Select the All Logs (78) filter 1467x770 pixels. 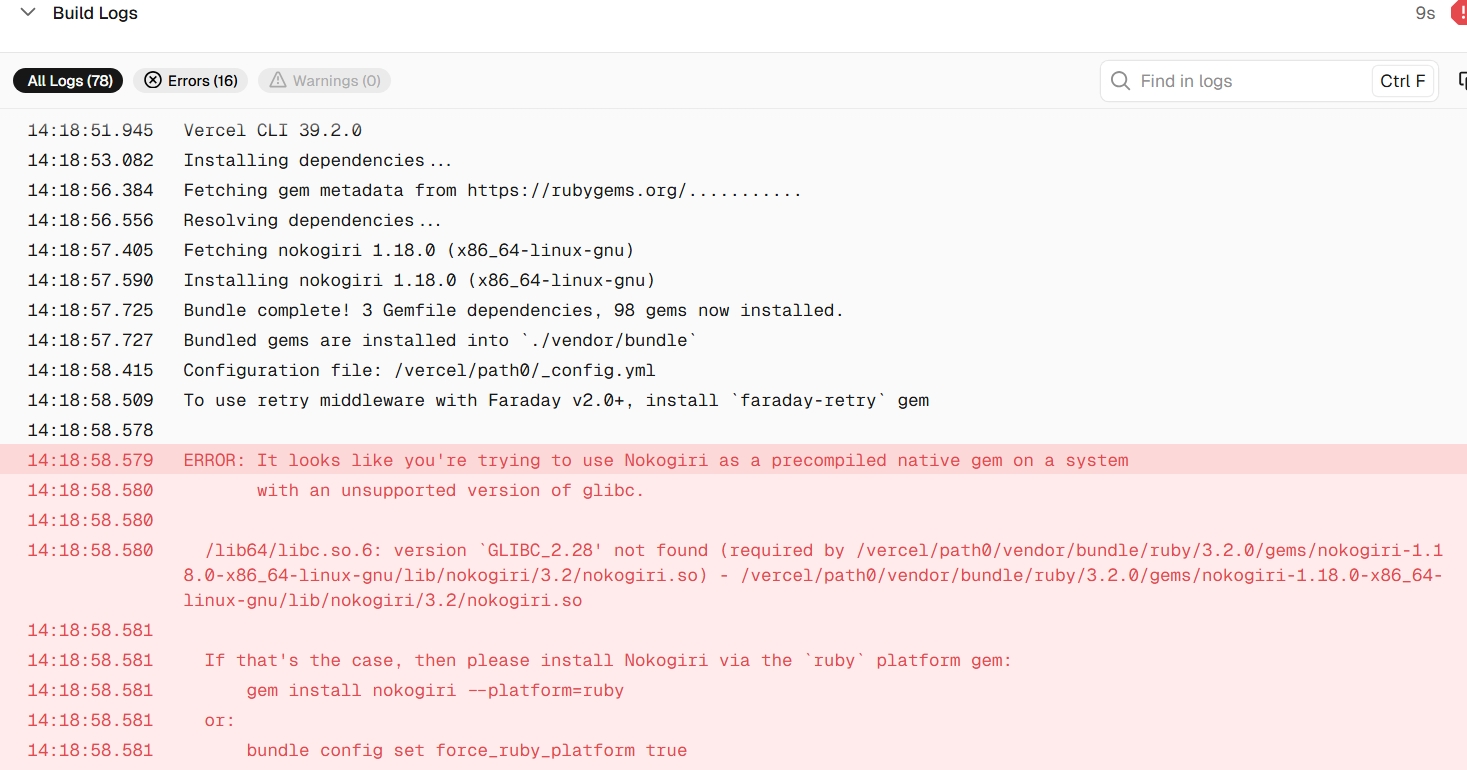[69, 80]
